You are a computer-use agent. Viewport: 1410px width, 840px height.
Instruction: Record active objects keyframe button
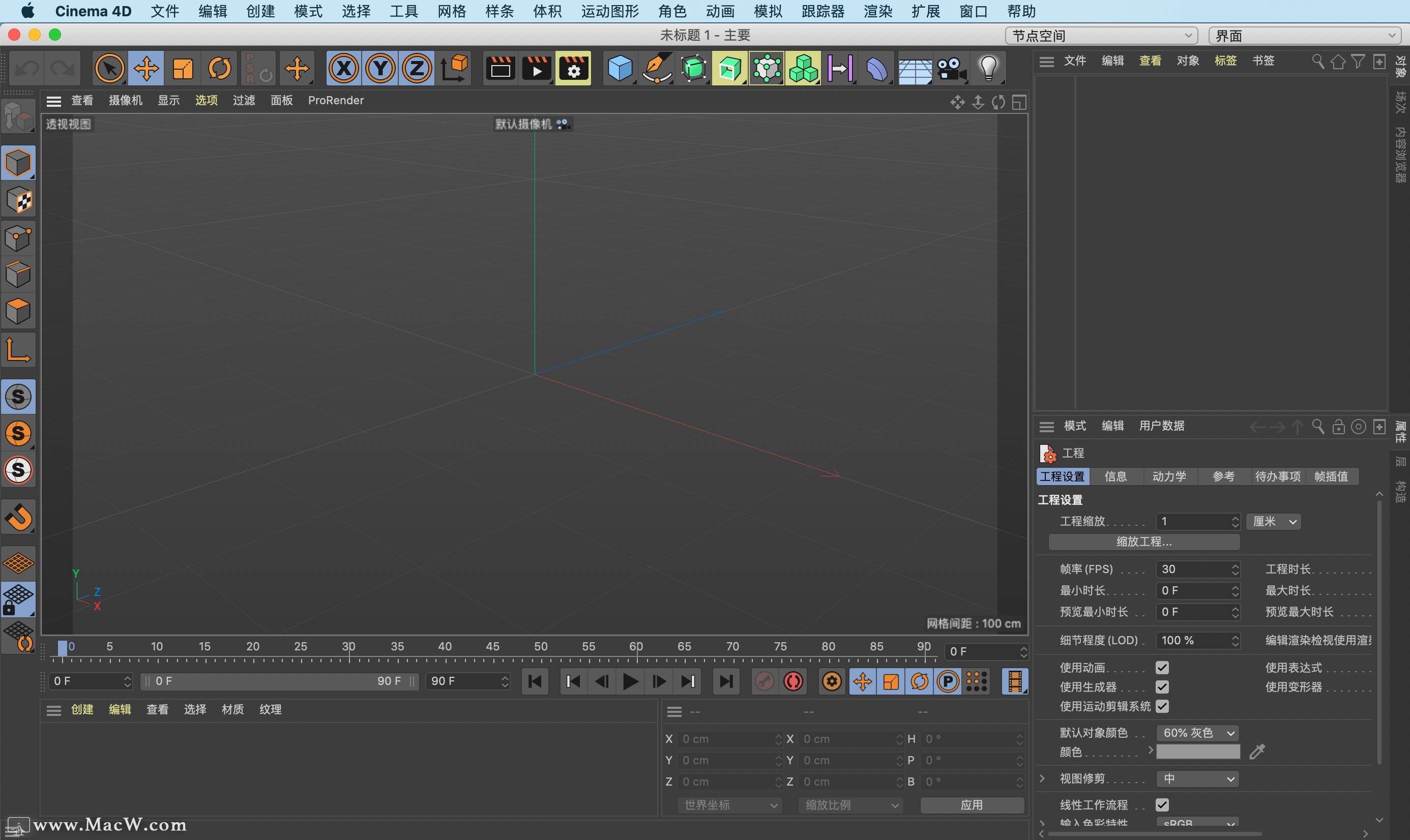pyautogui.click(x=765, y=681)
